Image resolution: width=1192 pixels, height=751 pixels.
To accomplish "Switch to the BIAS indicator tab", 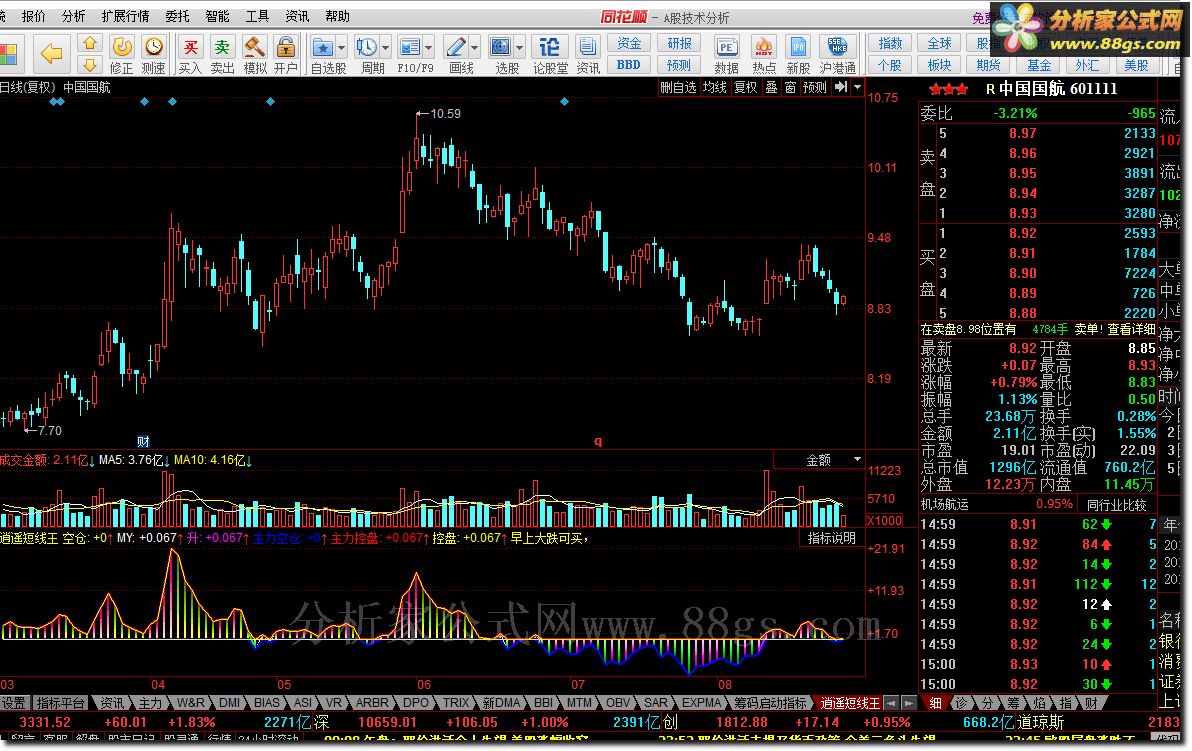I will (x=267, y=703).
